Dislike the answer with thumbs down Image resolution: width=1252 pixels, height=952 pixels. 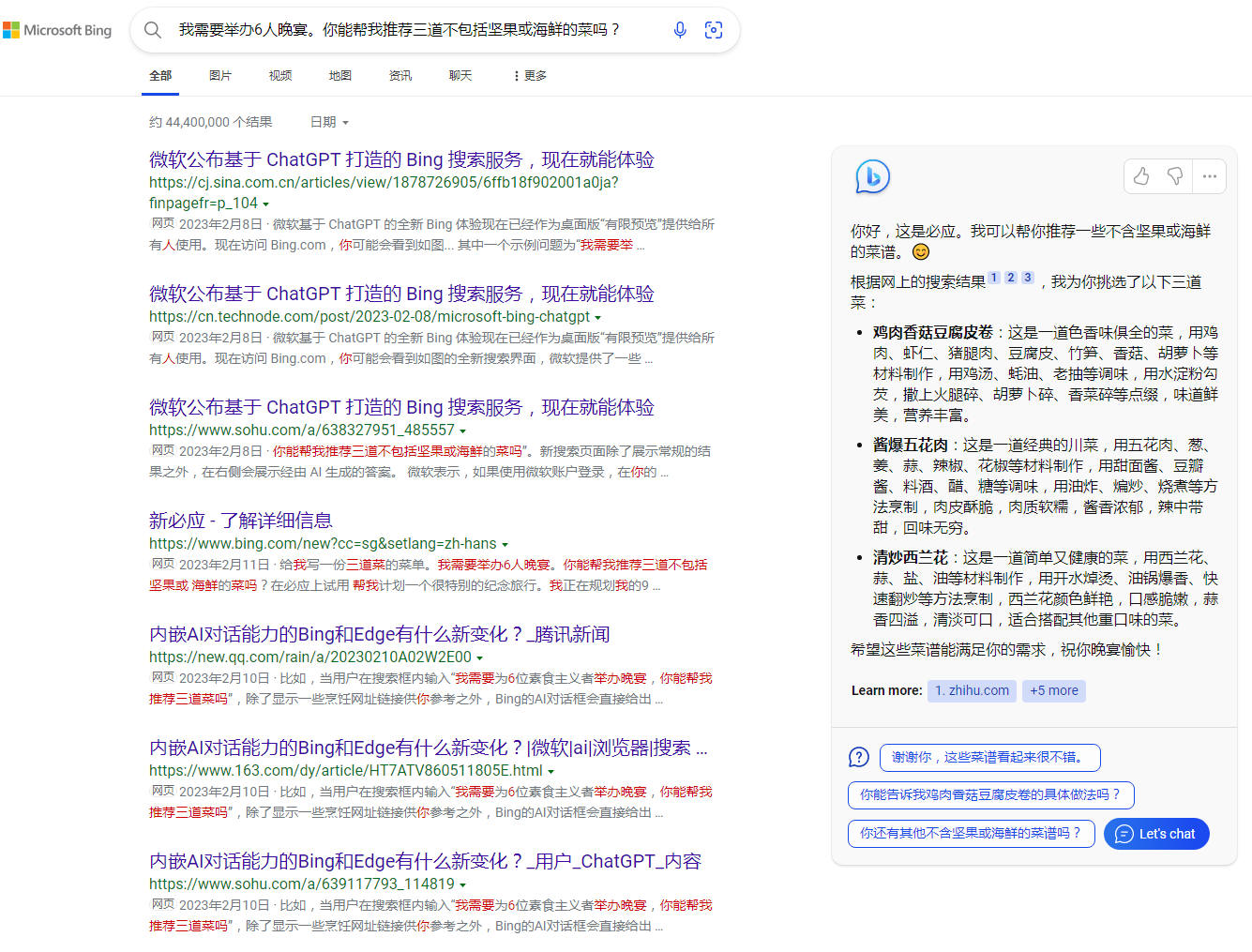[x=1175, y=176]
